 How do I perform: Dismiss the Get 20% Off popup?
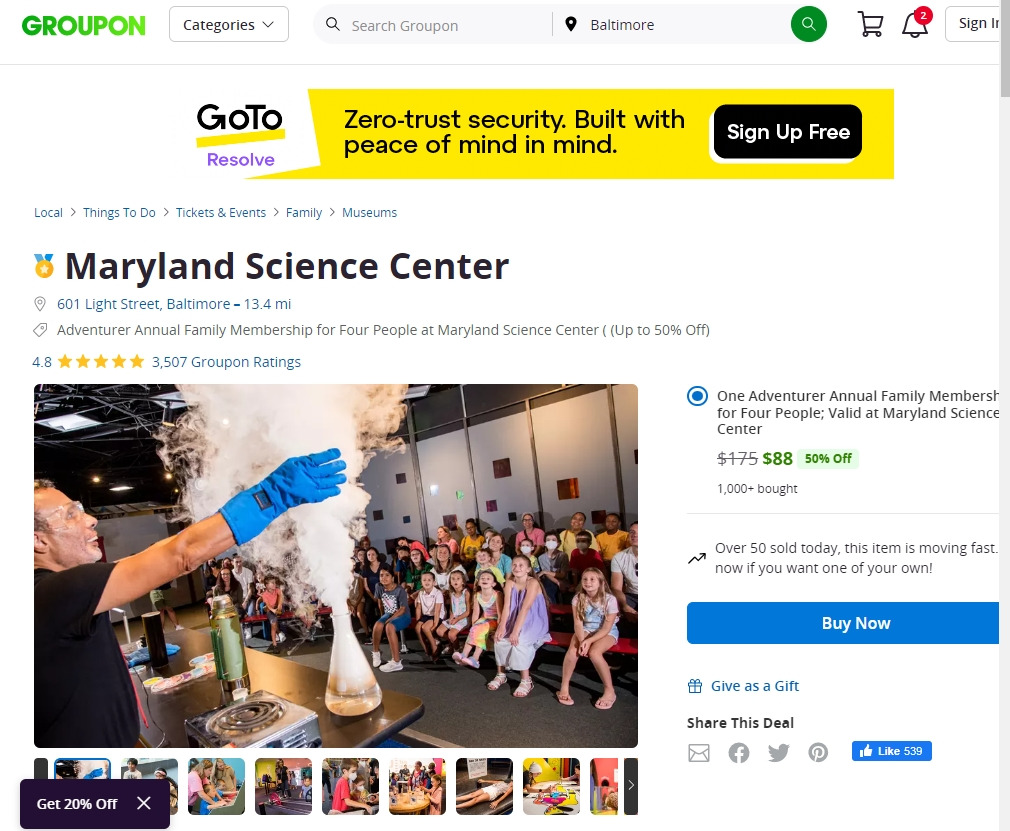144,803
